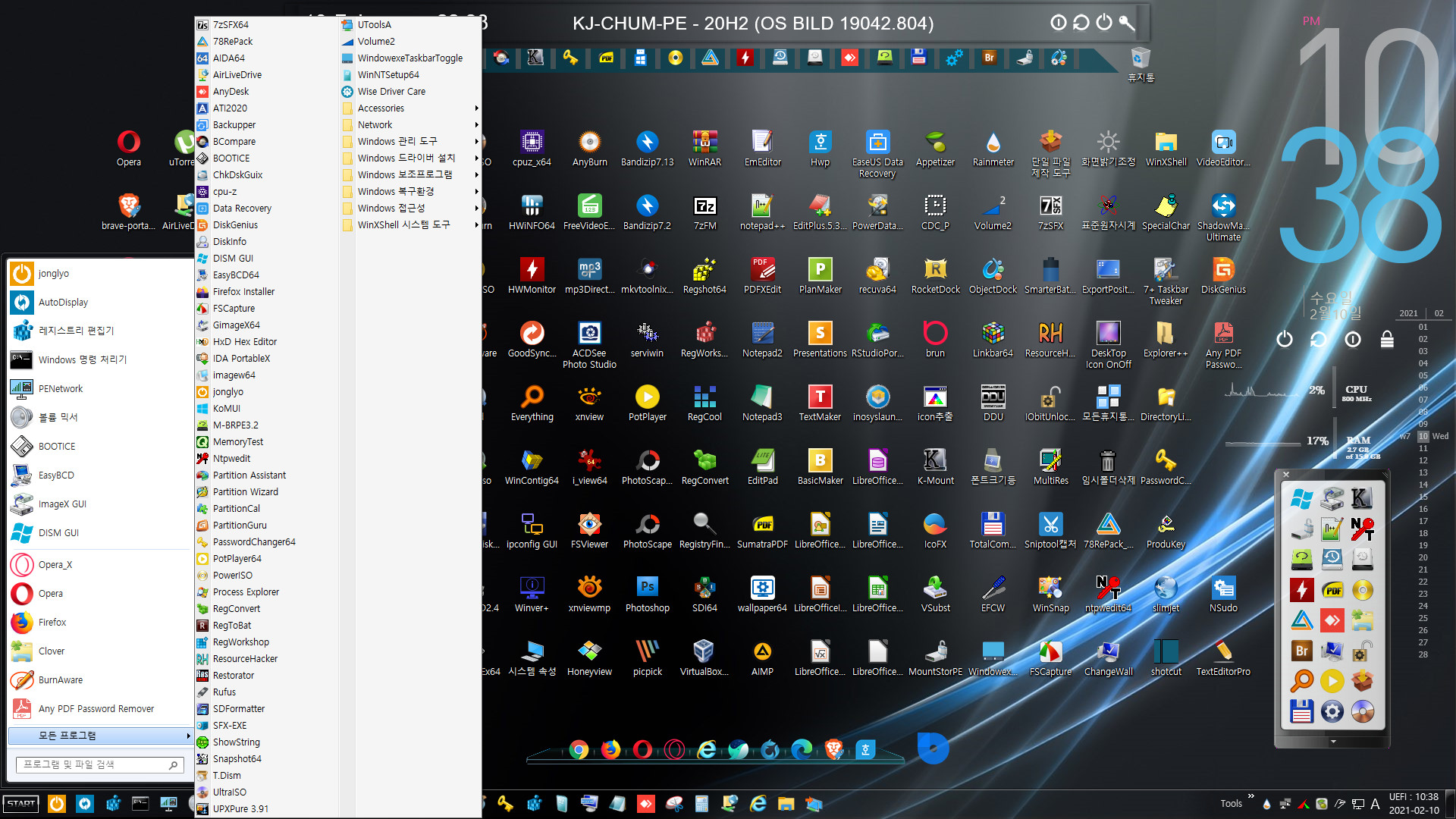This screenshot has width=1456, height=819.
Task: Expand the Network folder submenu
Action: 410,125
